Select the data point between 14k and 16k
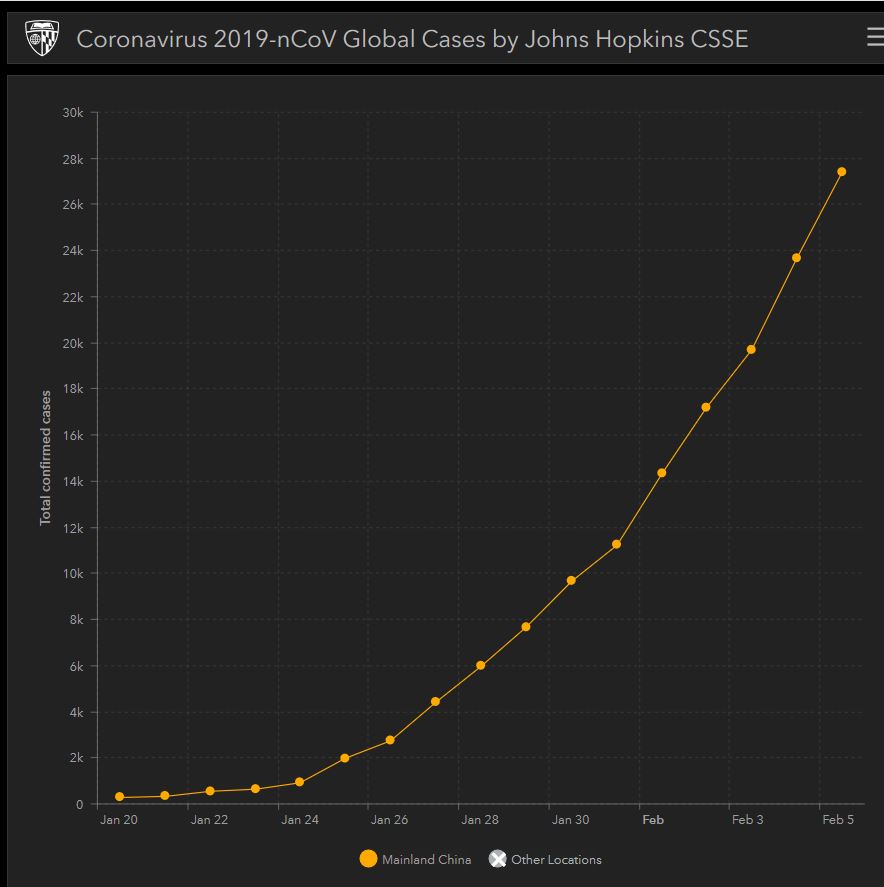The height and width of the screenshot is (887, 884). [x=661, y=473]
